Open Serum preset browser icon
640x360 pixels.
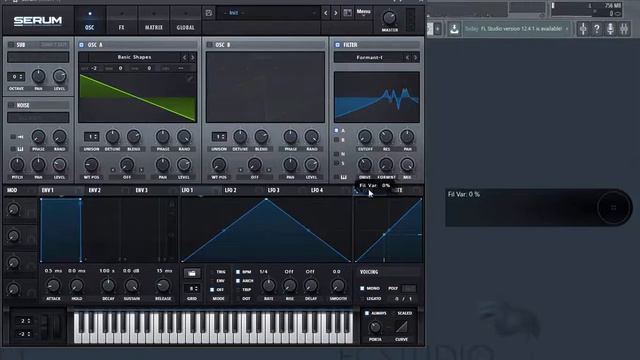click(x=347, y=13)
